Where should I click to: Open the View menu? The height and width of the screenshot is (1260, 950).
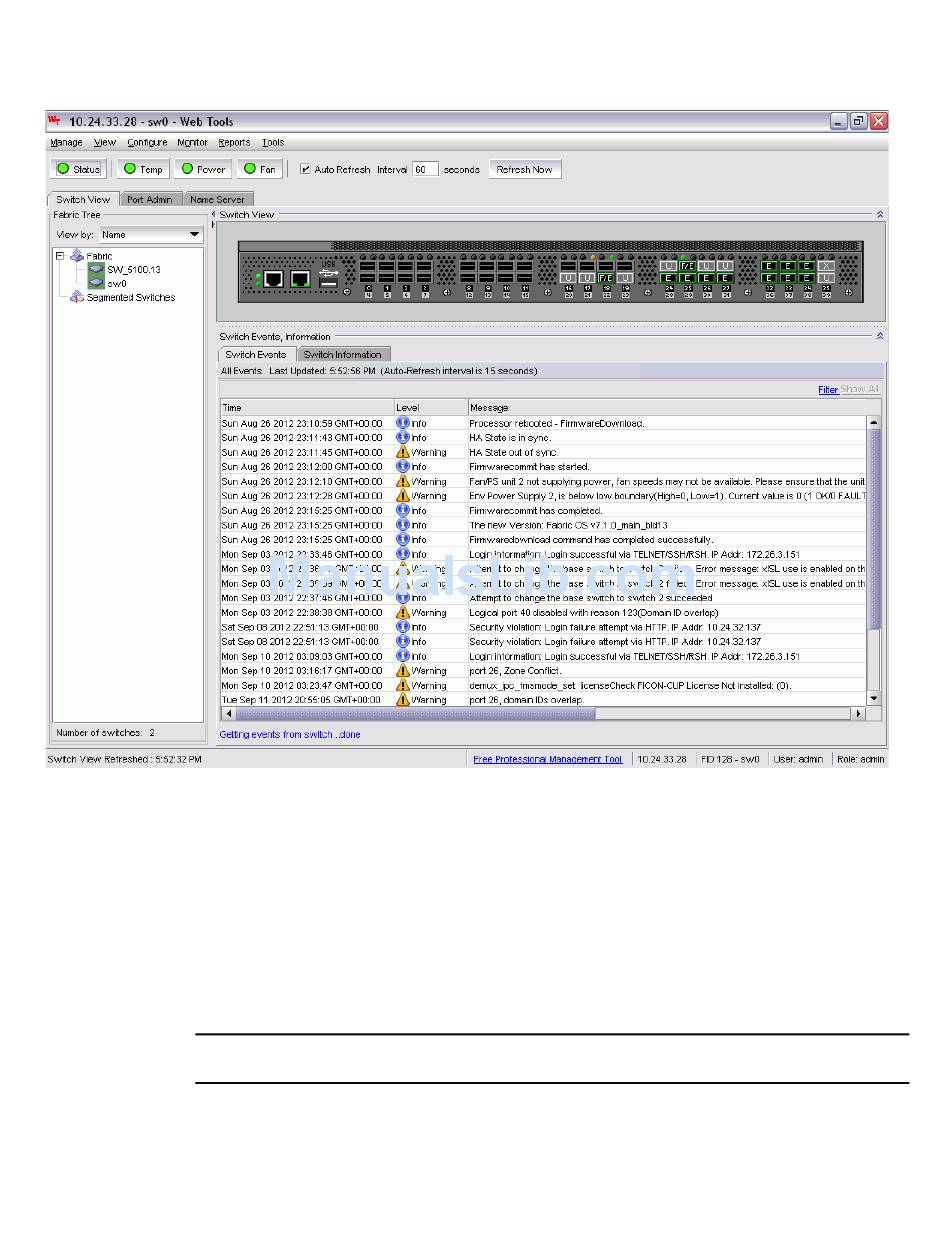105,143
